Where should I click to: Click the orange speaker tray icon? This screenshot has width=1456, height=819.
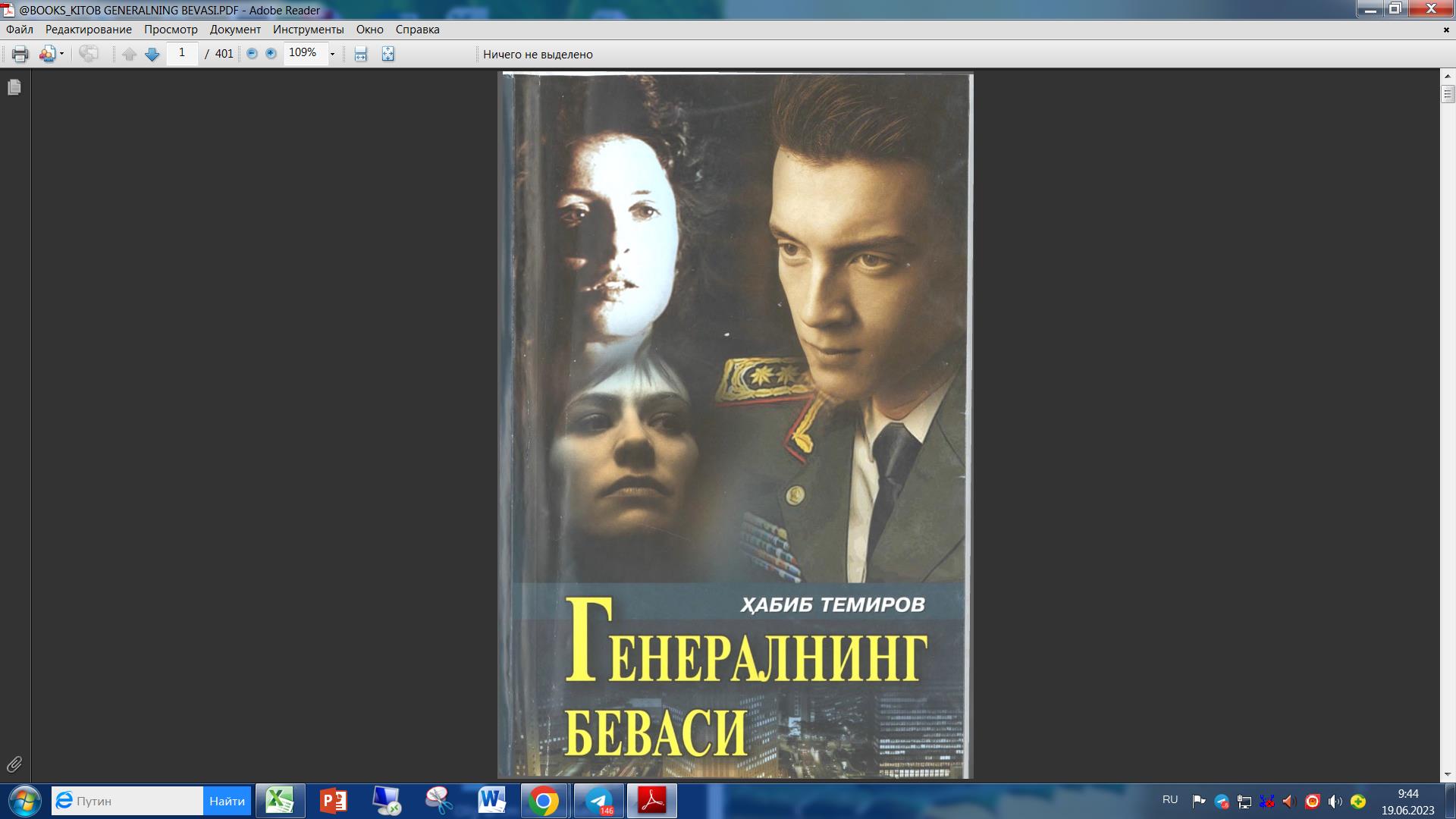coord(1289,801)
